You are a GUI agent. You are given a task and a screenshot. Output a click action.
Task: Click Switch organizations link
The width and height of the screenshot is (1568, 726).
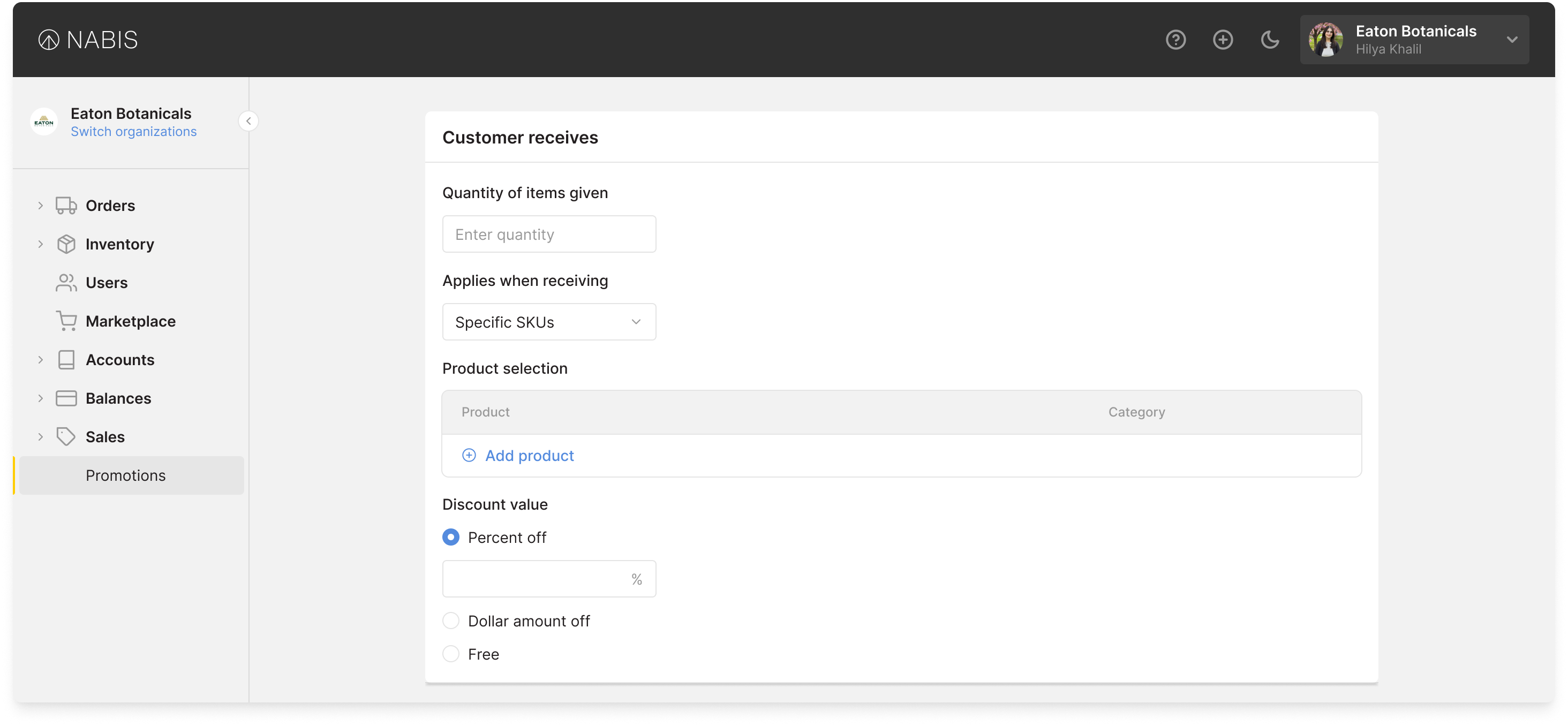coord(133,132)
